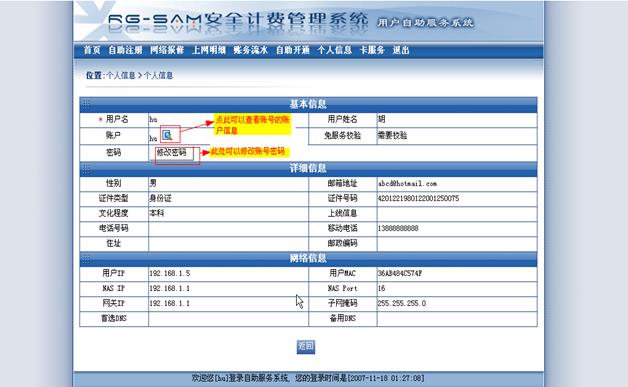Click the 用户IP value 192.168.1.5
This screenshot has height=387, width=628.
tap(170, 273)
